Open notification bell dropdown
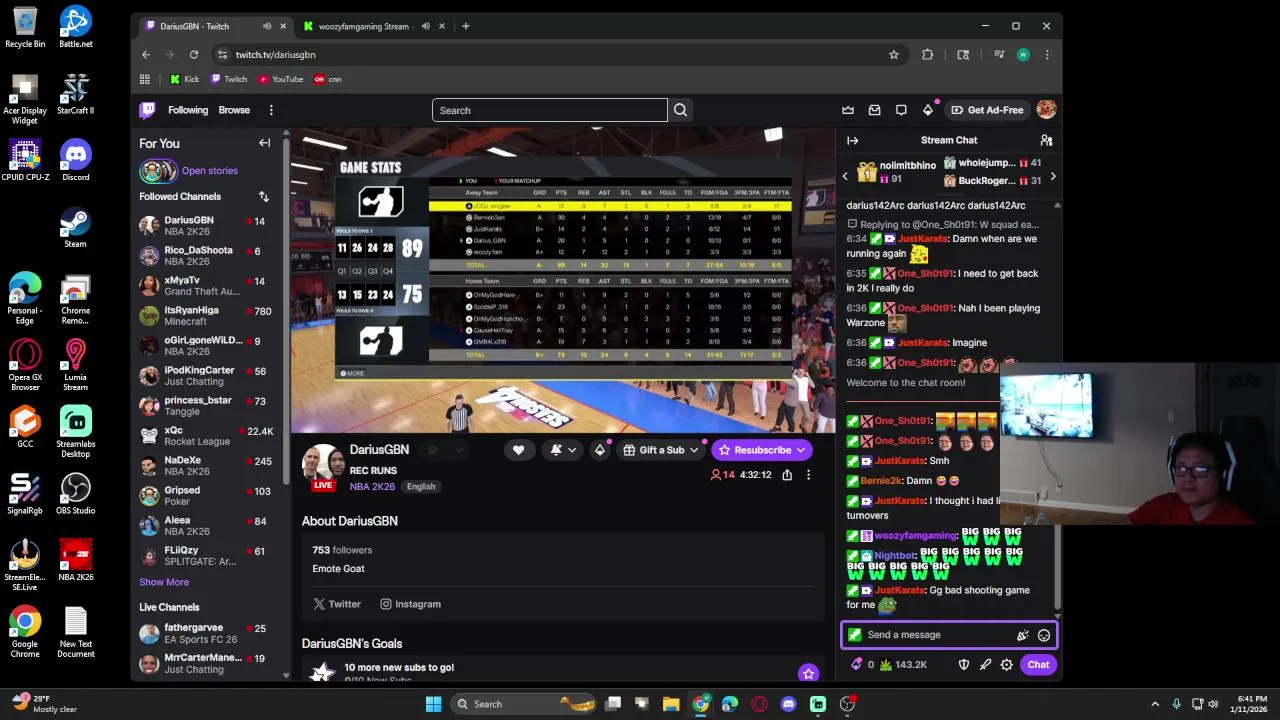The width and height of the screenshot is (1280, 720). [563, 450]
